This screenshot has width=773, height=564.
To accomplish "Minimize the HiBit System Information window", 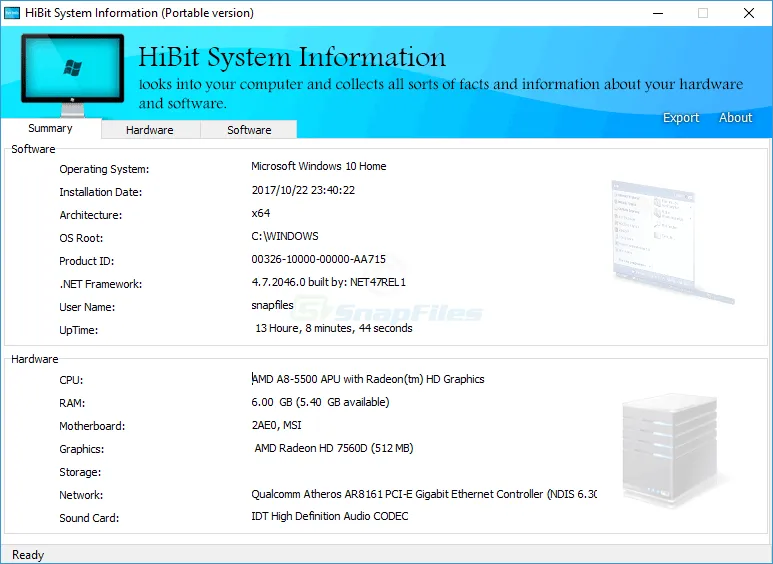I will [x=658, y=13].
